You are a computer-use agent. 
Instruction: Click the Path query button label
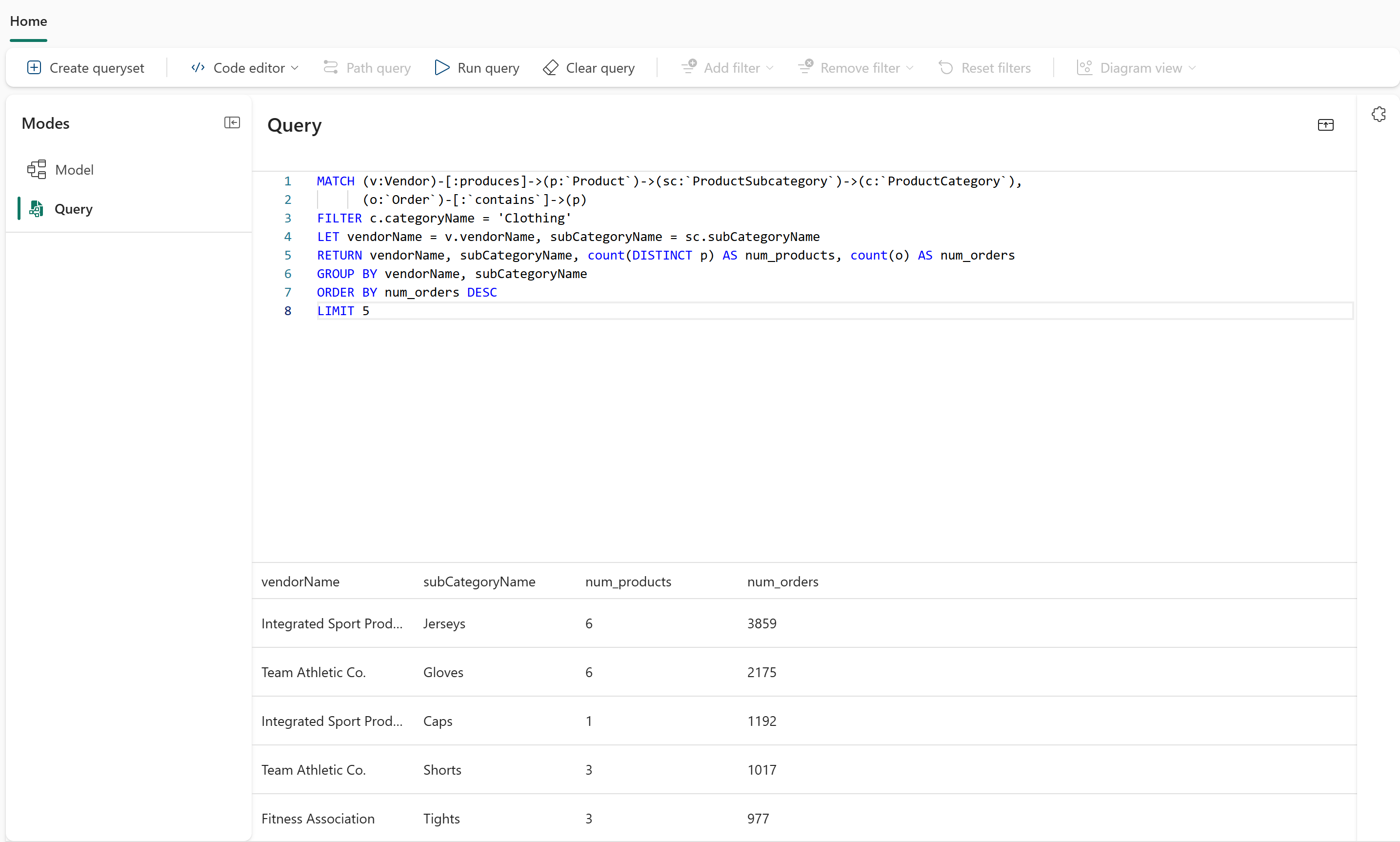379,68
